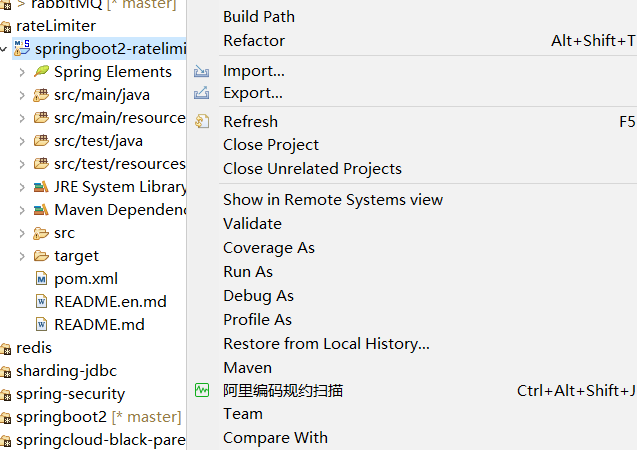Open the Compare With submenu
The image size is (637, 450).
275,438
